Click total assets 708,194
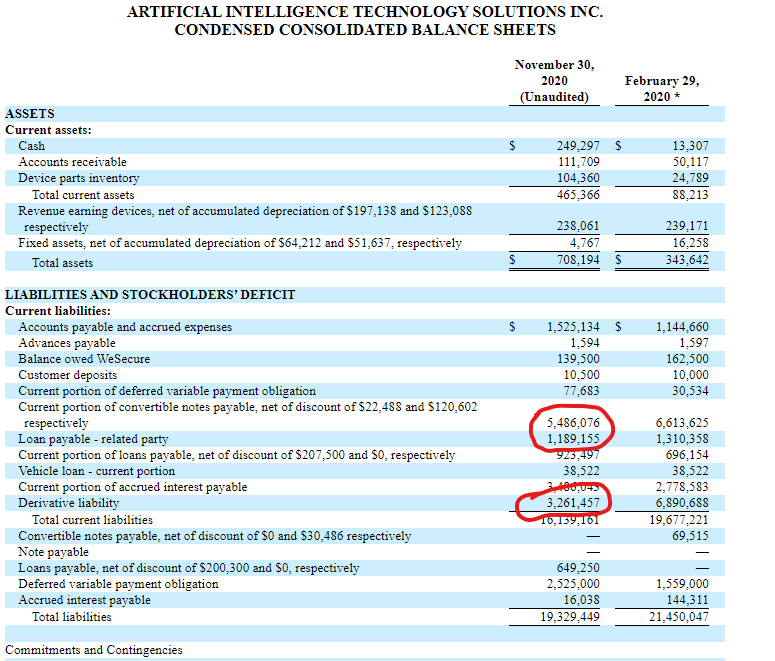The image size is (775, 661). [578, 260]
